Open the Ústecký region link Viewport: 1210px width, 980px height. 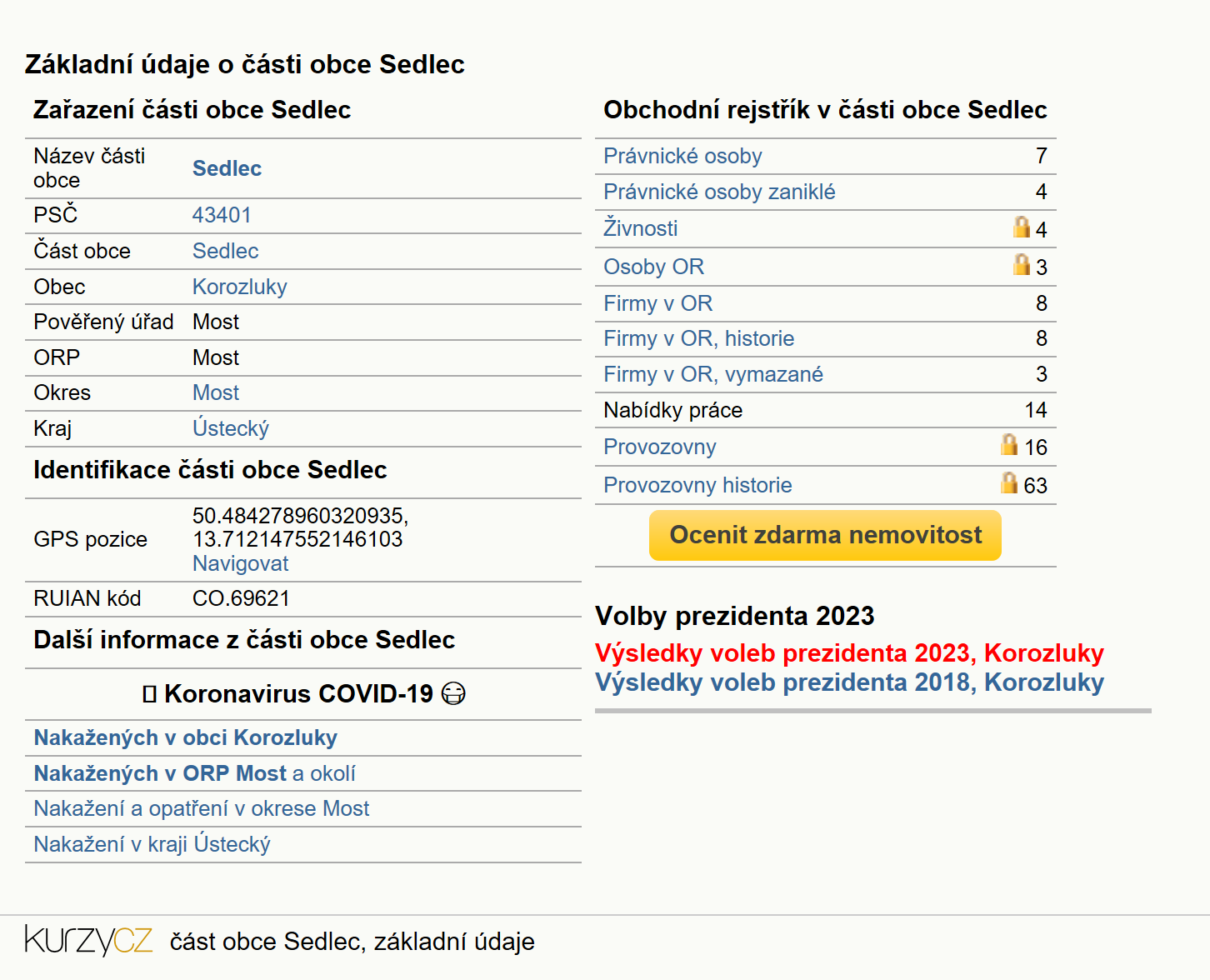pyautogui.click(x=231, y=428)
